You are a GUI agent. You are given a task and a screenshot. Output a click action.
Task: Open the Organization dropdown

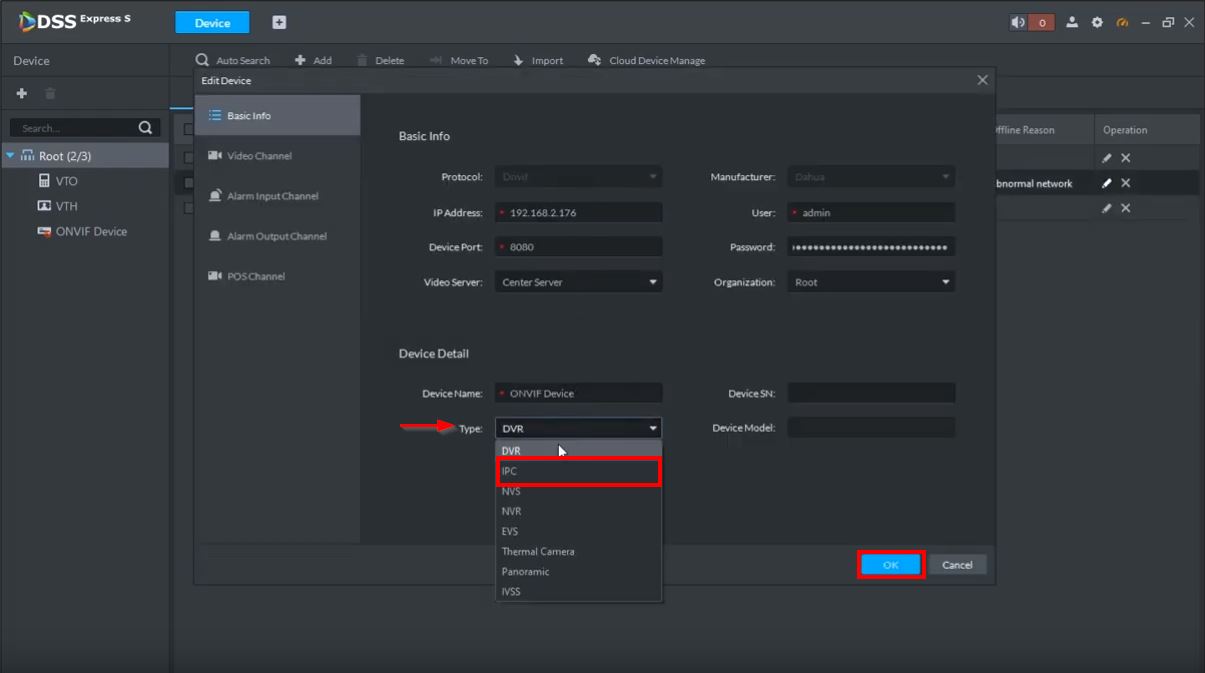[870, 282]
